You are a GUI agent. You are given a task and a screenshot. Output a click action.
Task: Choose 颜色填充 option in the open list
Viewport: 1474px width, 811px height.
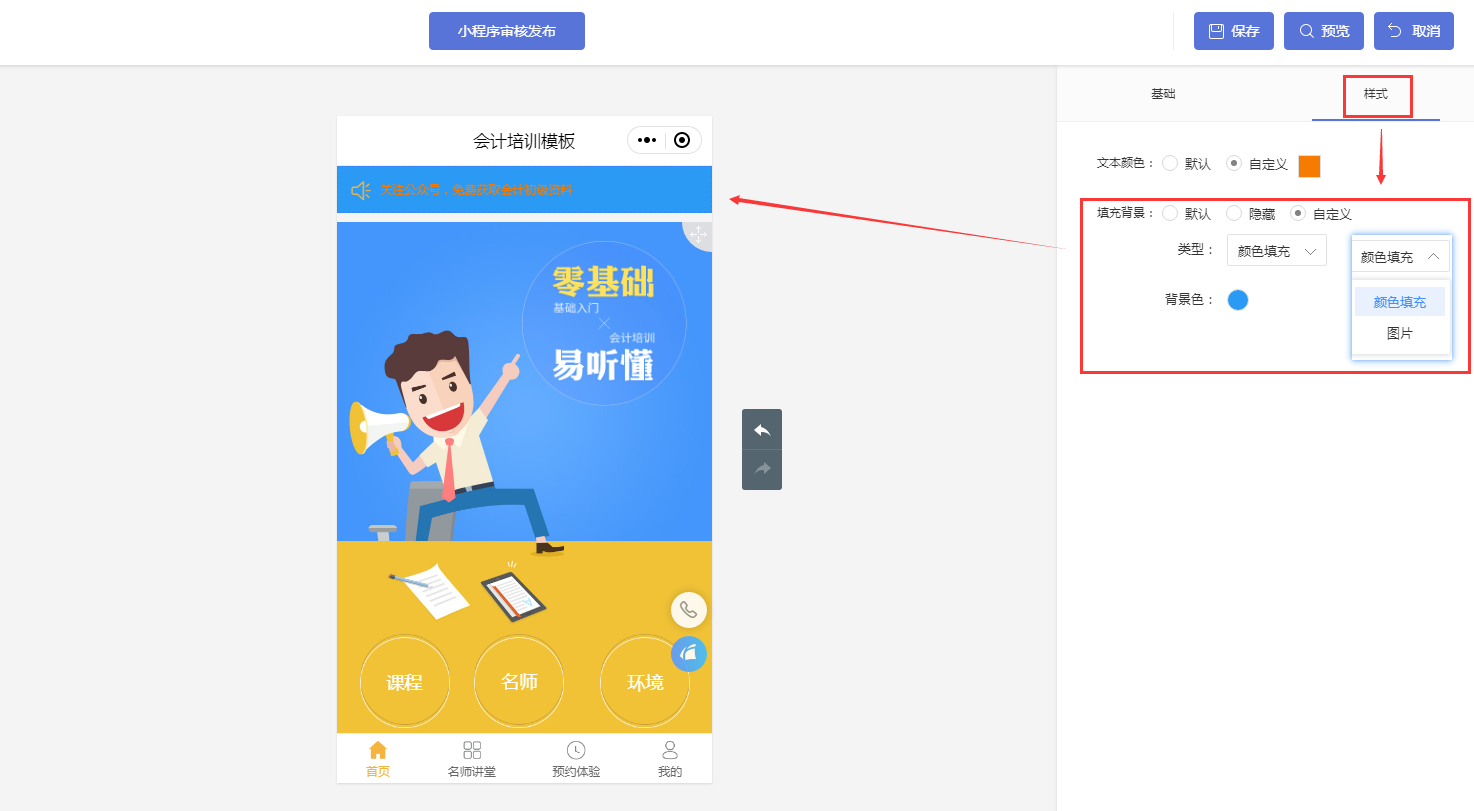(1400, 302)
